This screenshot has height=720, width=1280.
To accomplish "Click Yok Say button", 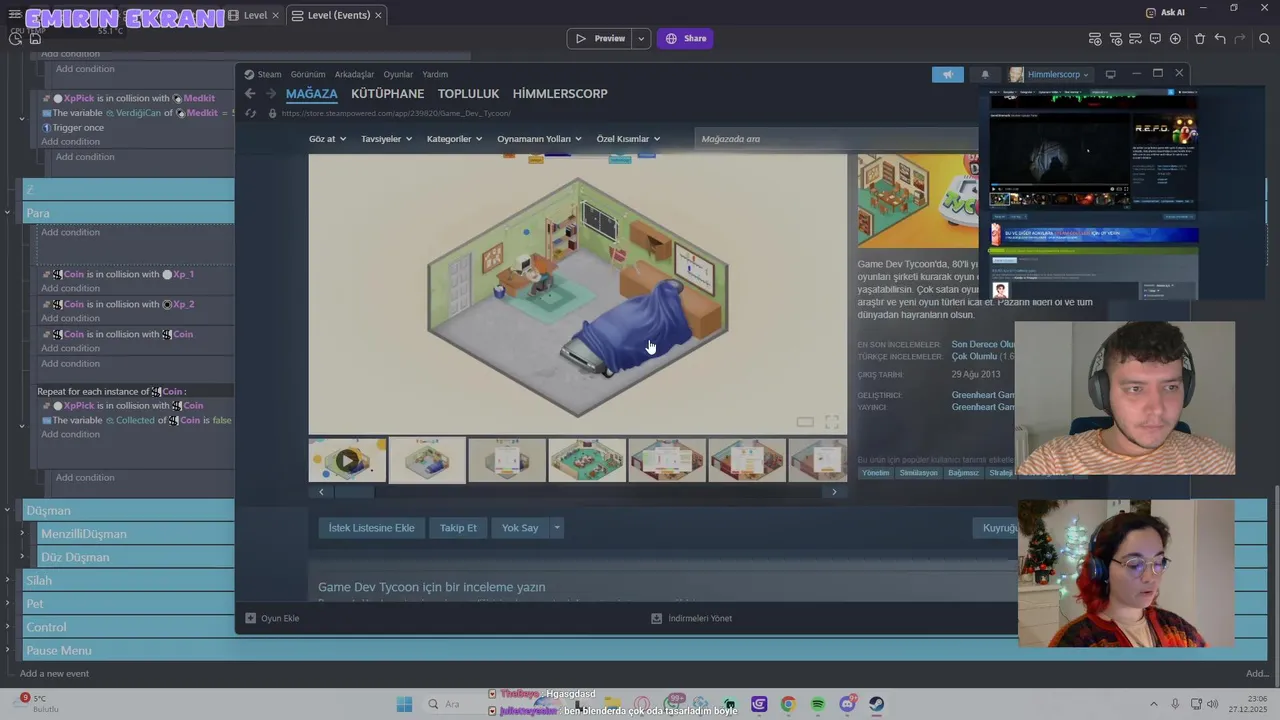I will tap(520, 528).
